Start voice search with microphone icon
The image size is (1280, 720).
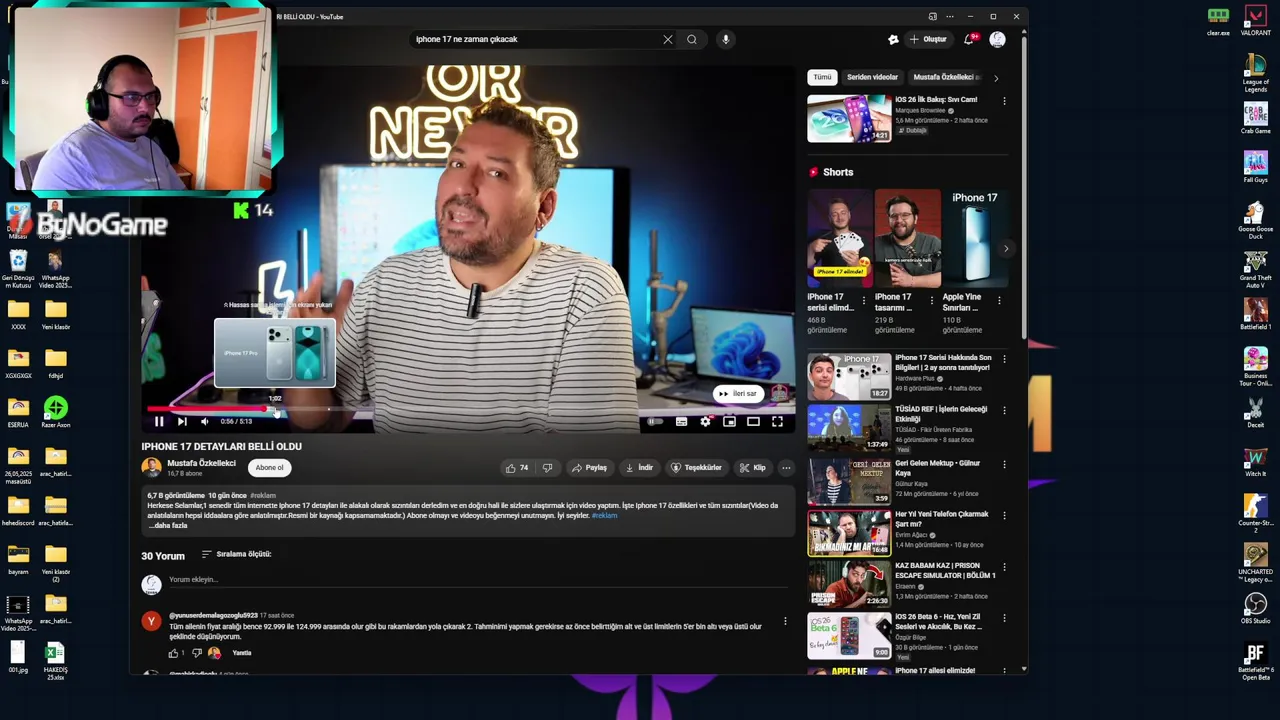point(726,39)
